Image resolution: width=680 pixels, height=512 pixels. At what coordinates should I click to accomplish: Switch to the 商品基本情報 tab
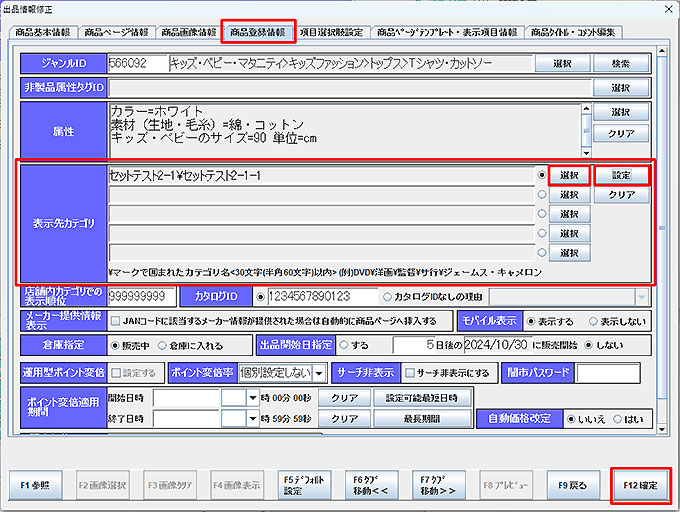click(43, 32)
